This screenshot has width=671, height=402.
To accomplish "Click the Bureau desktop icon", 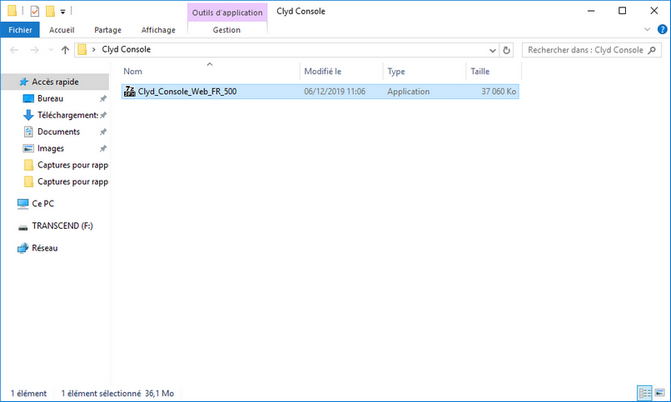I will pos(28,99).
